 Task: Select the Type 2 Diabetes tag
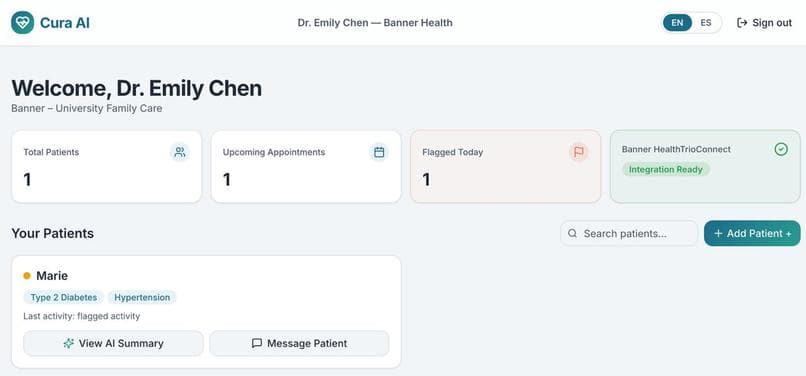[x=64, y=297]
